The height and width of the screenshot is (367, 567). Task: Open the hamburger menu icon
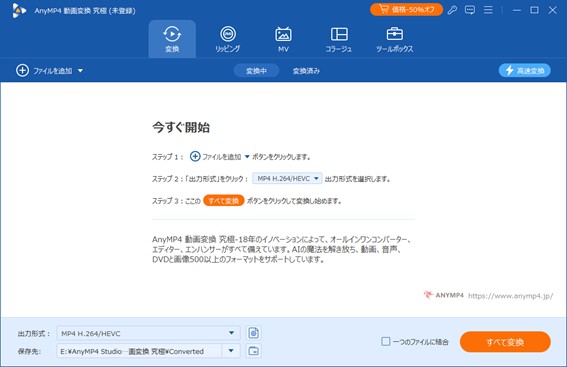coord(488,10)
